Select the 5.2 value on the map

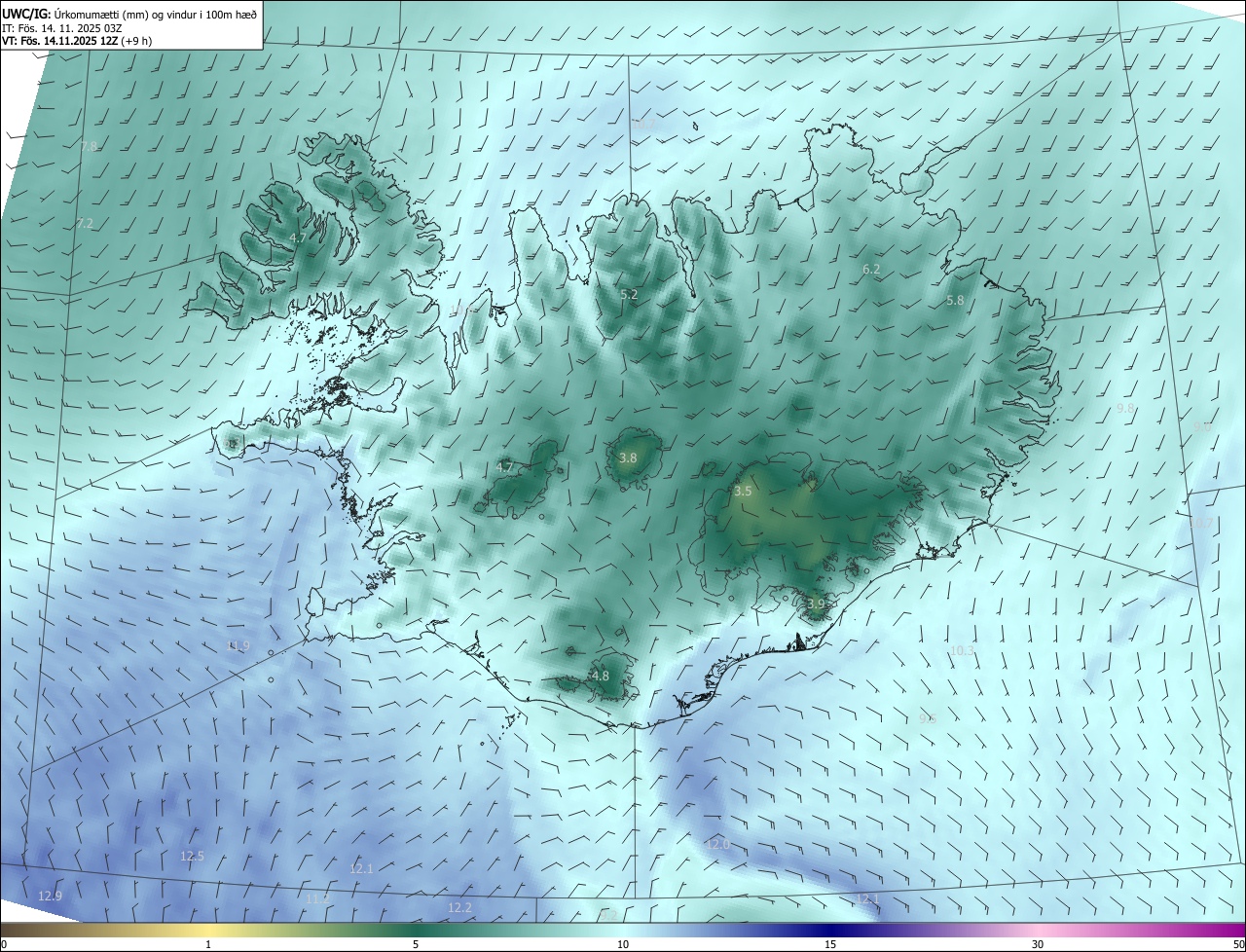coord(629,294)
